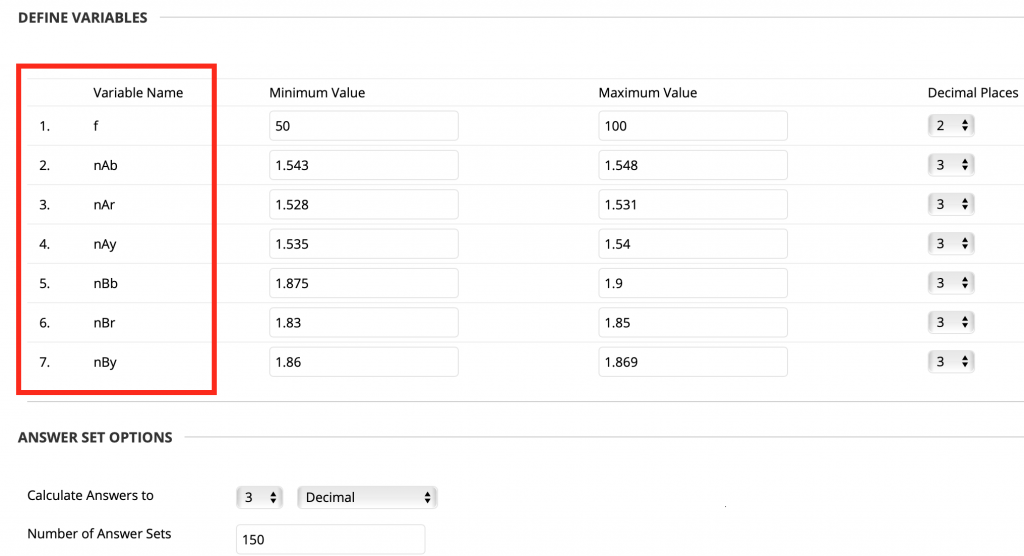1024x556 pixels.
Task: Click the Minimum Value field for f
Action: pos(363,126)
